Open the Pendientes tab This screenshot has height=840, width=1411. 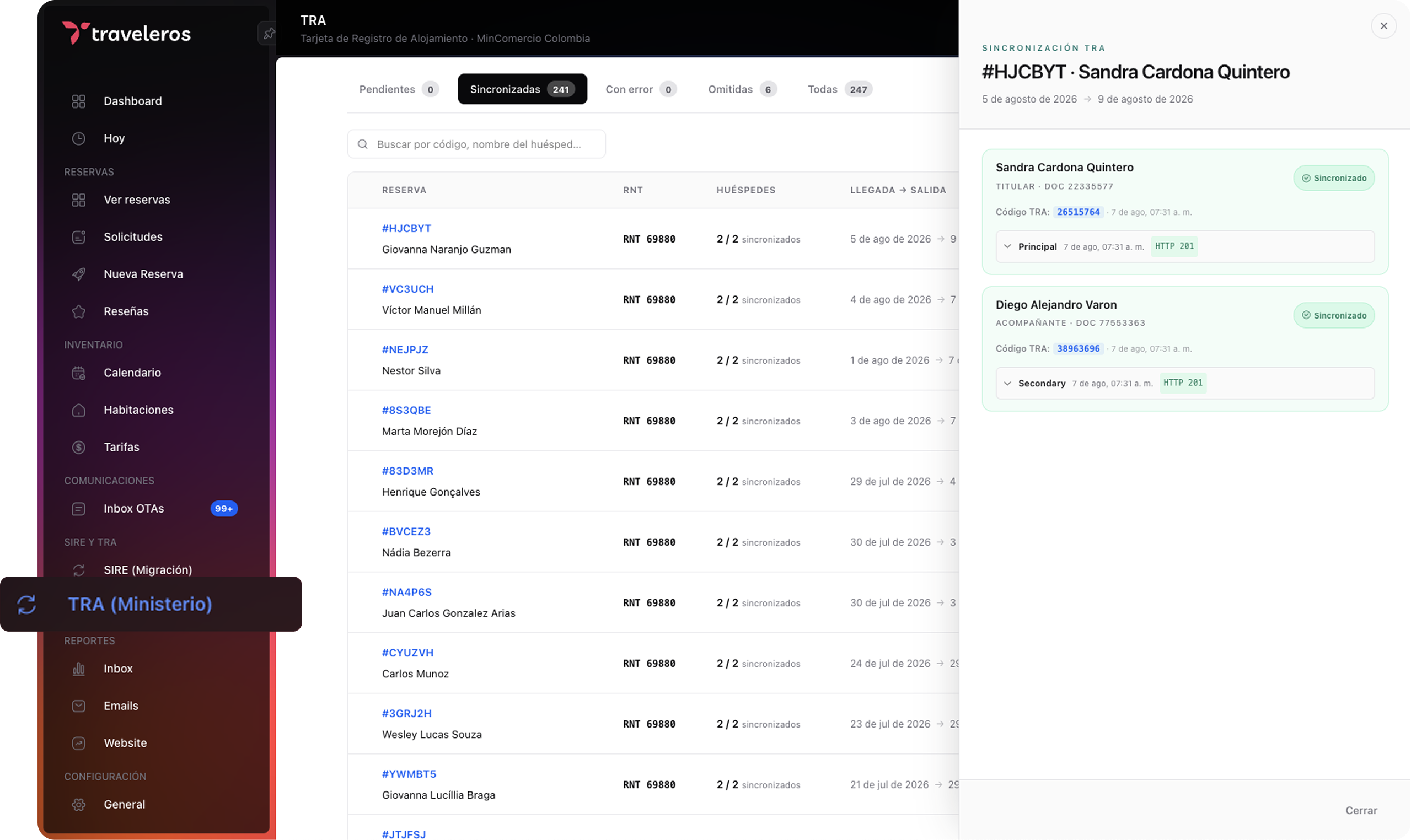point(399,89)
